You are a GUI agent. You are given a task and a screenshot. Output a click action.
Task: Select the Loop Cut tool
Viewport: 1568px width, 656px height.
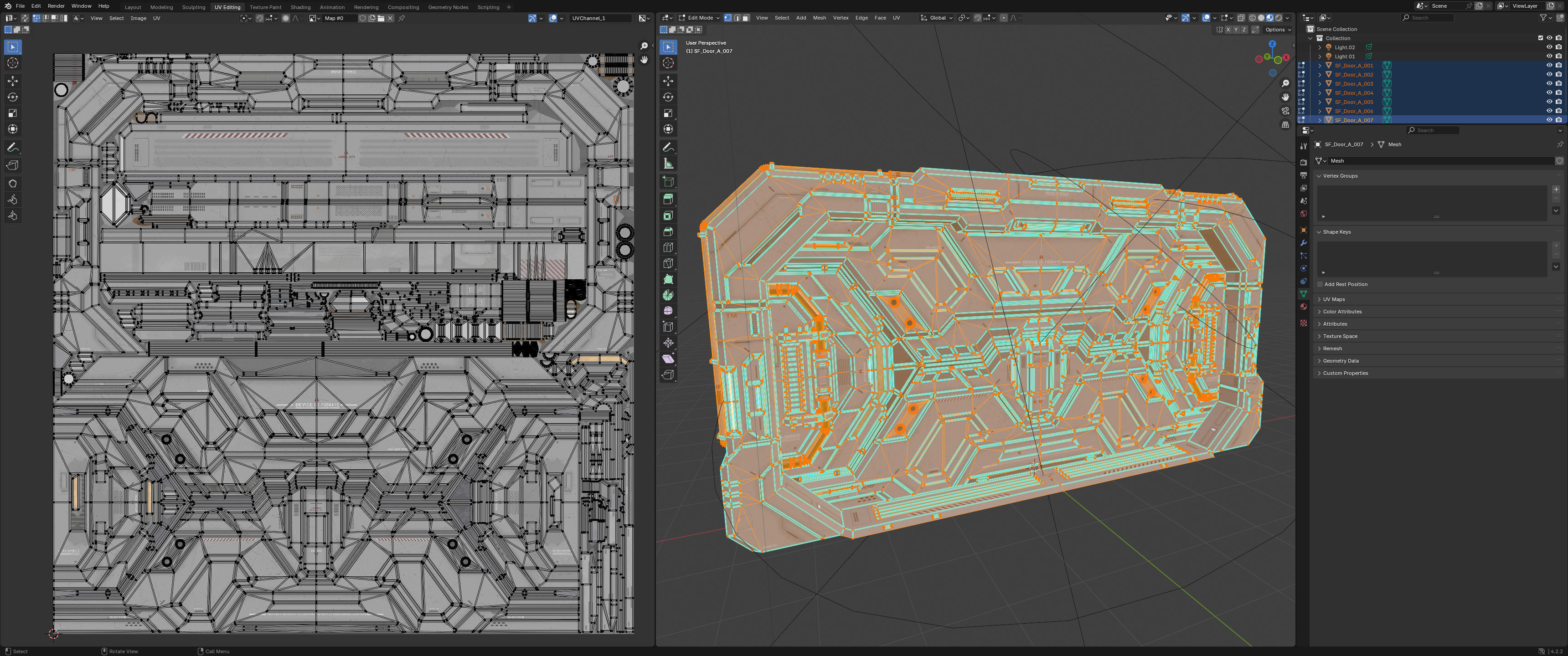[668, 248]
